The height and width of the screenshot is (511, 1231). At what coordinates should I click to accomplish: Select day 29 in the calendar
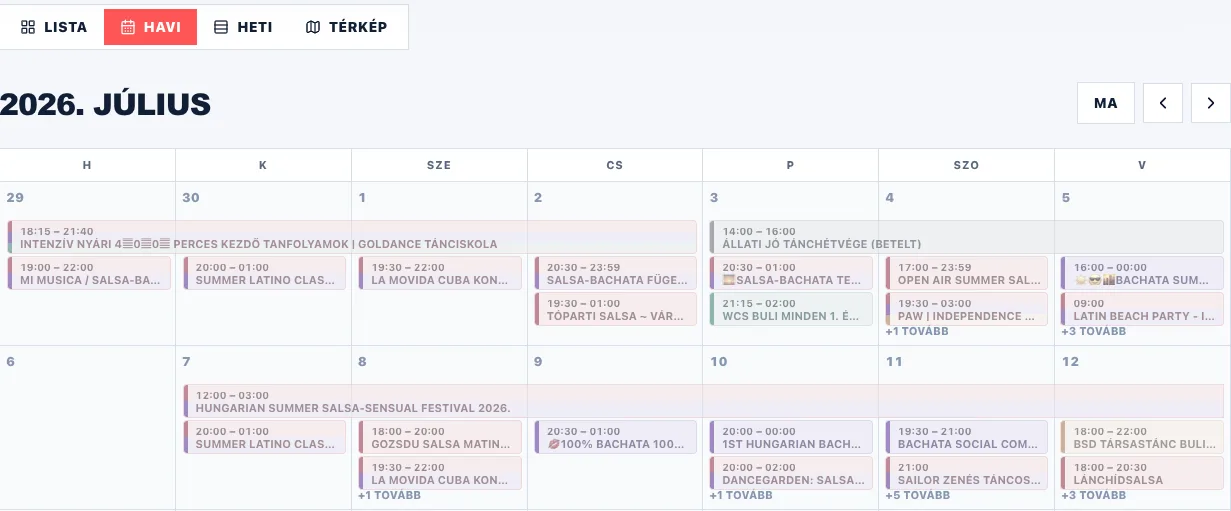click(14, 197)
